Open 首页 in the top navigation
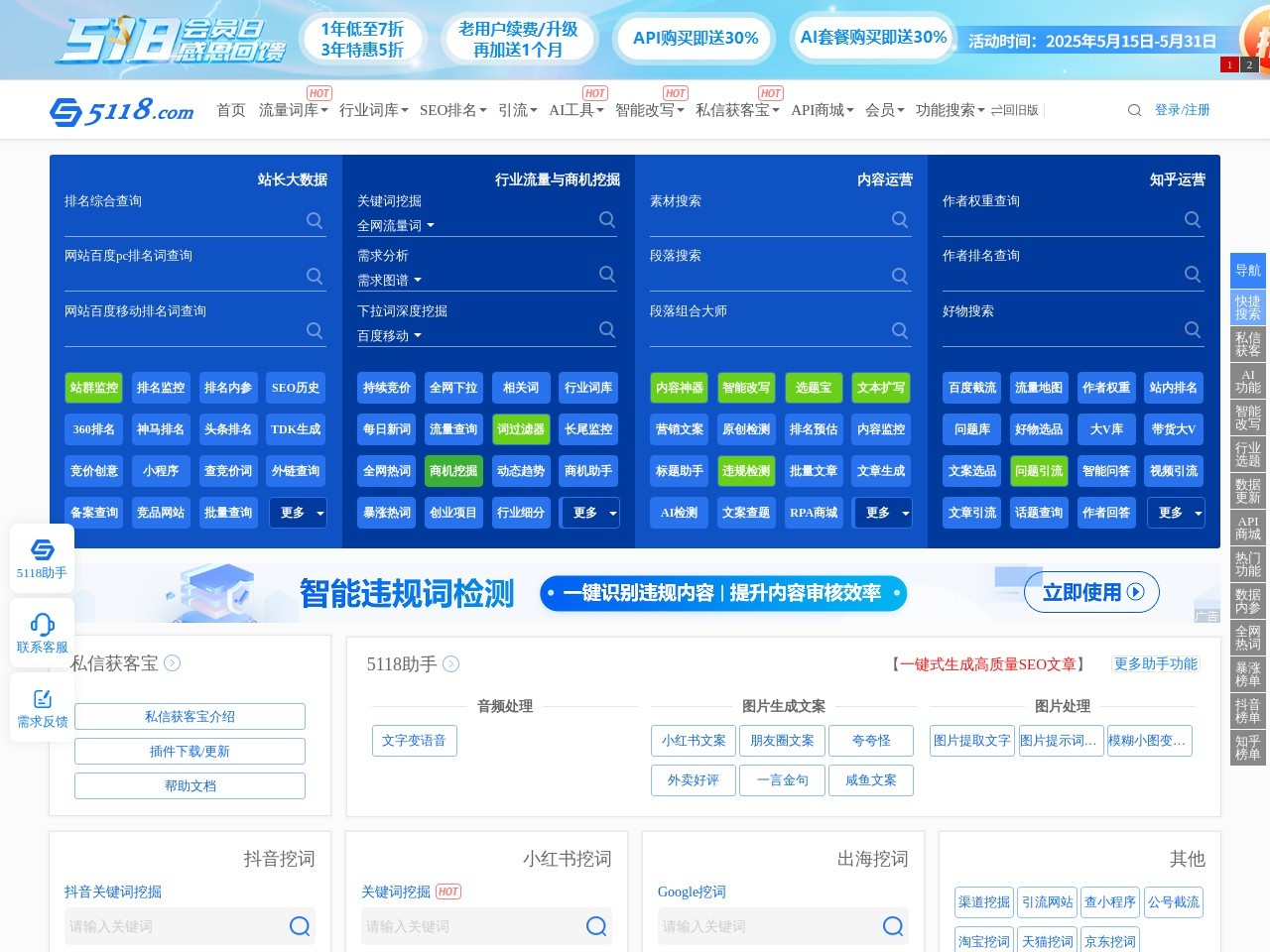Viewport: 1270px width, 952px height. [x=231, y=110]
